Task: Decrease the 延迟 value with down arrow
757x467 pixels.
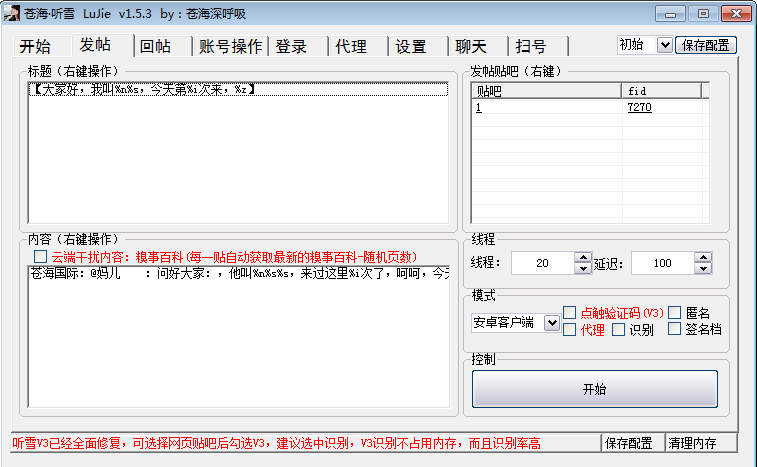Action: click(x=703, y=269)
